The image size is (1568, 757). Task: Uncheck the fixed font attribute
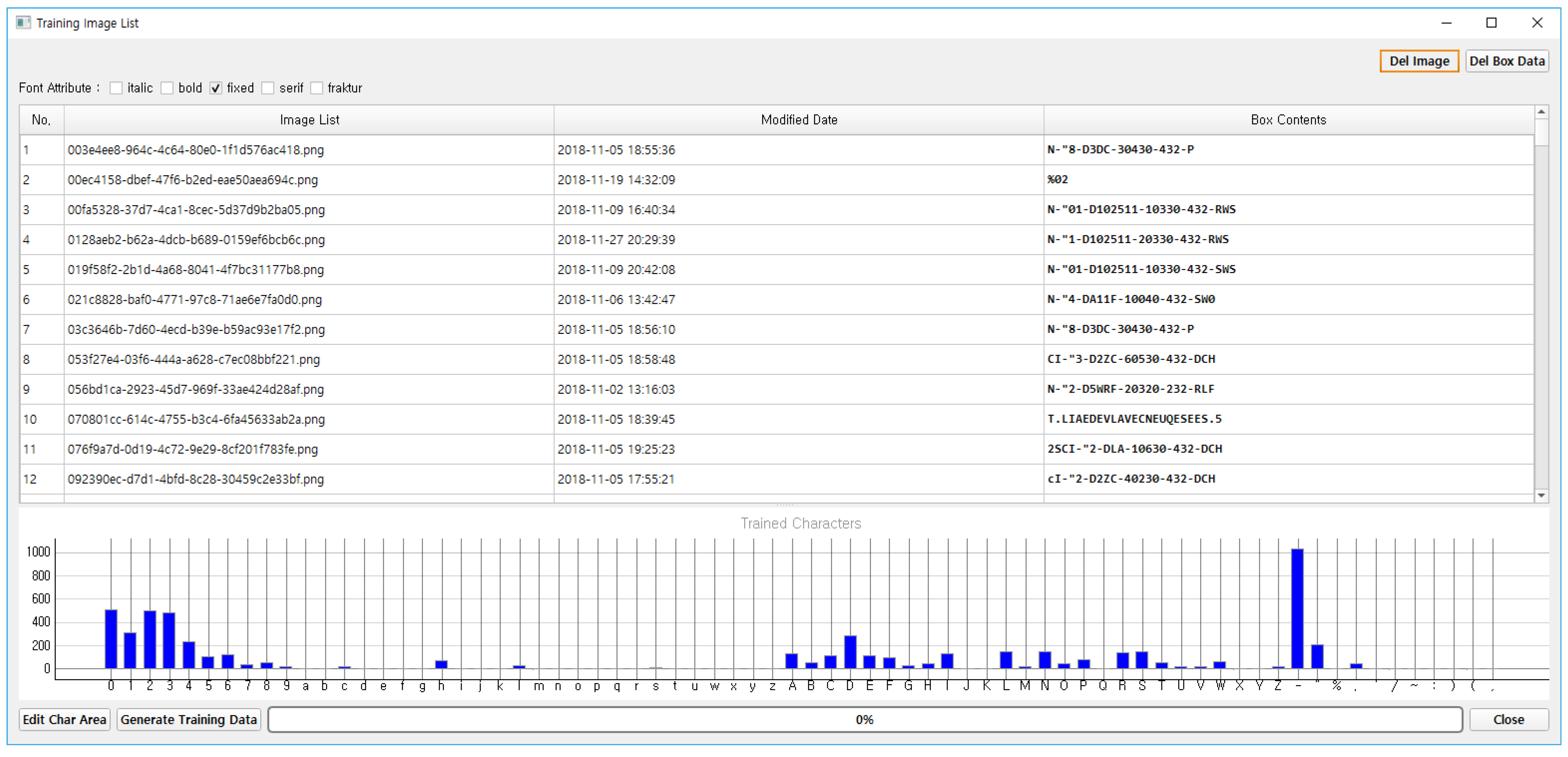216,88
